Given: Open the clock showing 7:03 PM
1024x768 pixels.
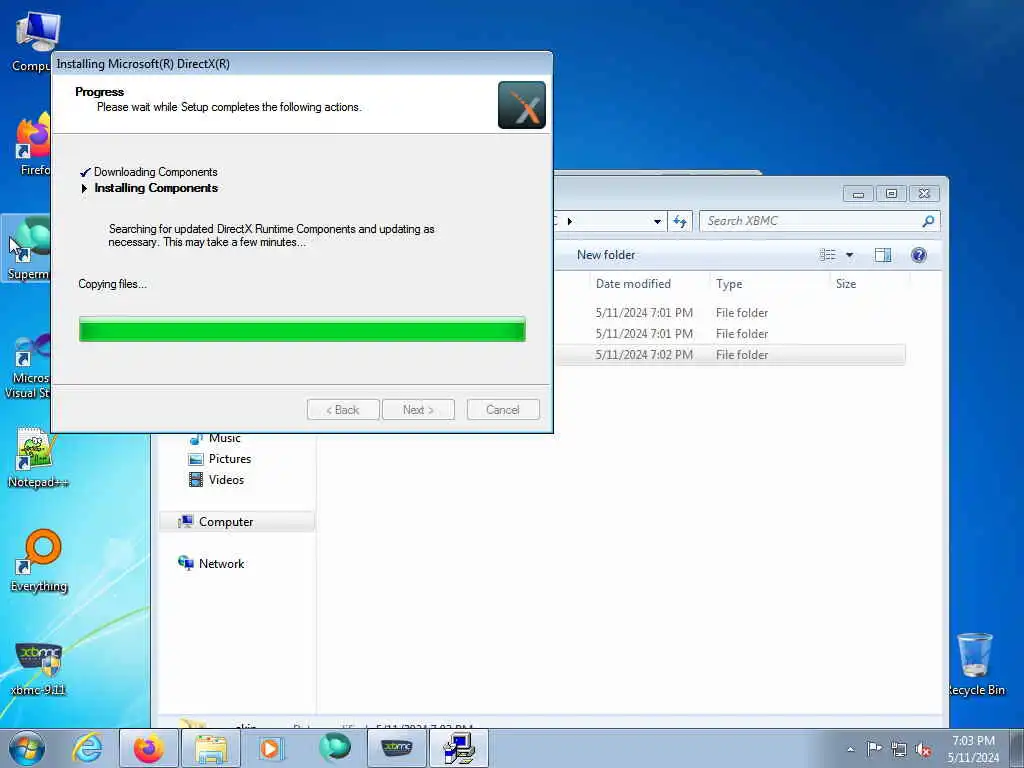Looking at the screenshot, I should [973, 749].
